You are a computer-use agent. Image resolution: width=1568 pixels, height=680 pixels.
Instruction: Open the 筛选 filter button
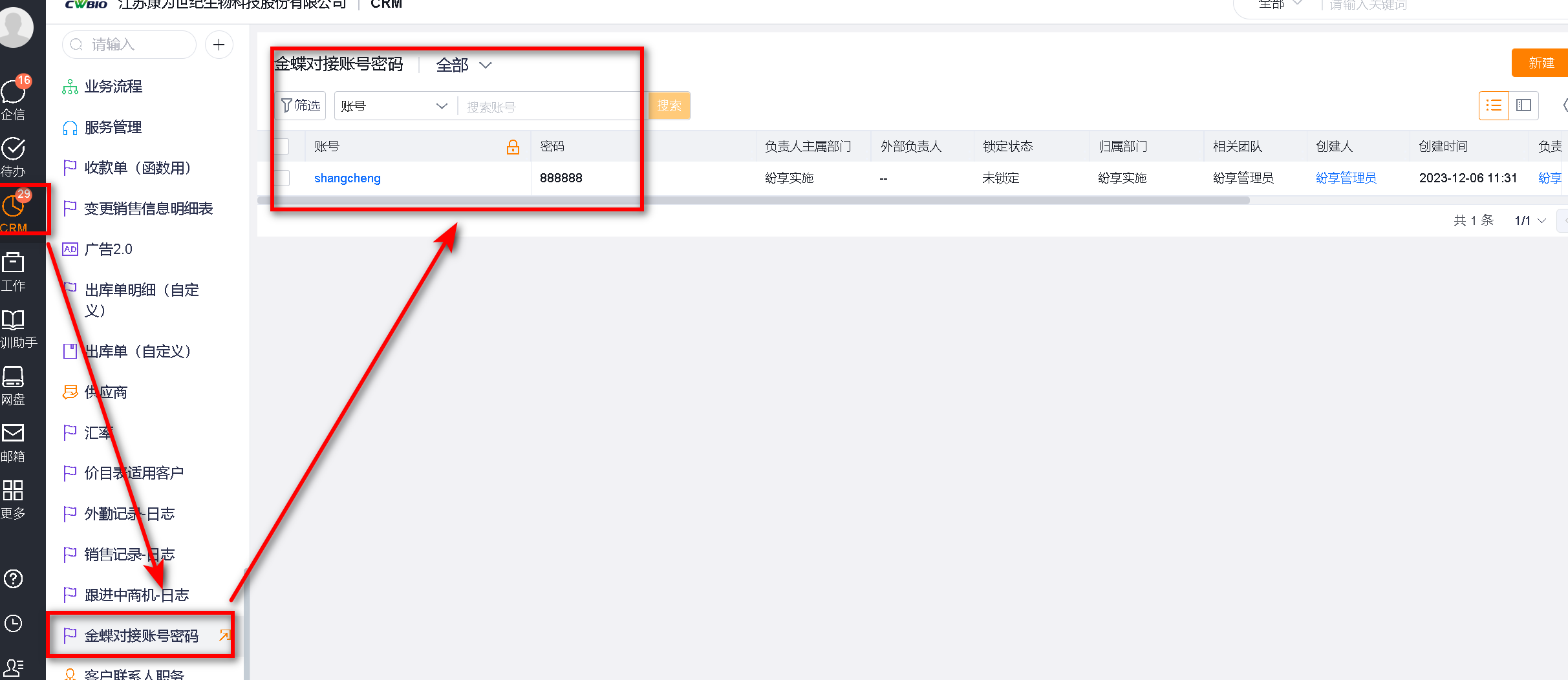pos(301,105)
